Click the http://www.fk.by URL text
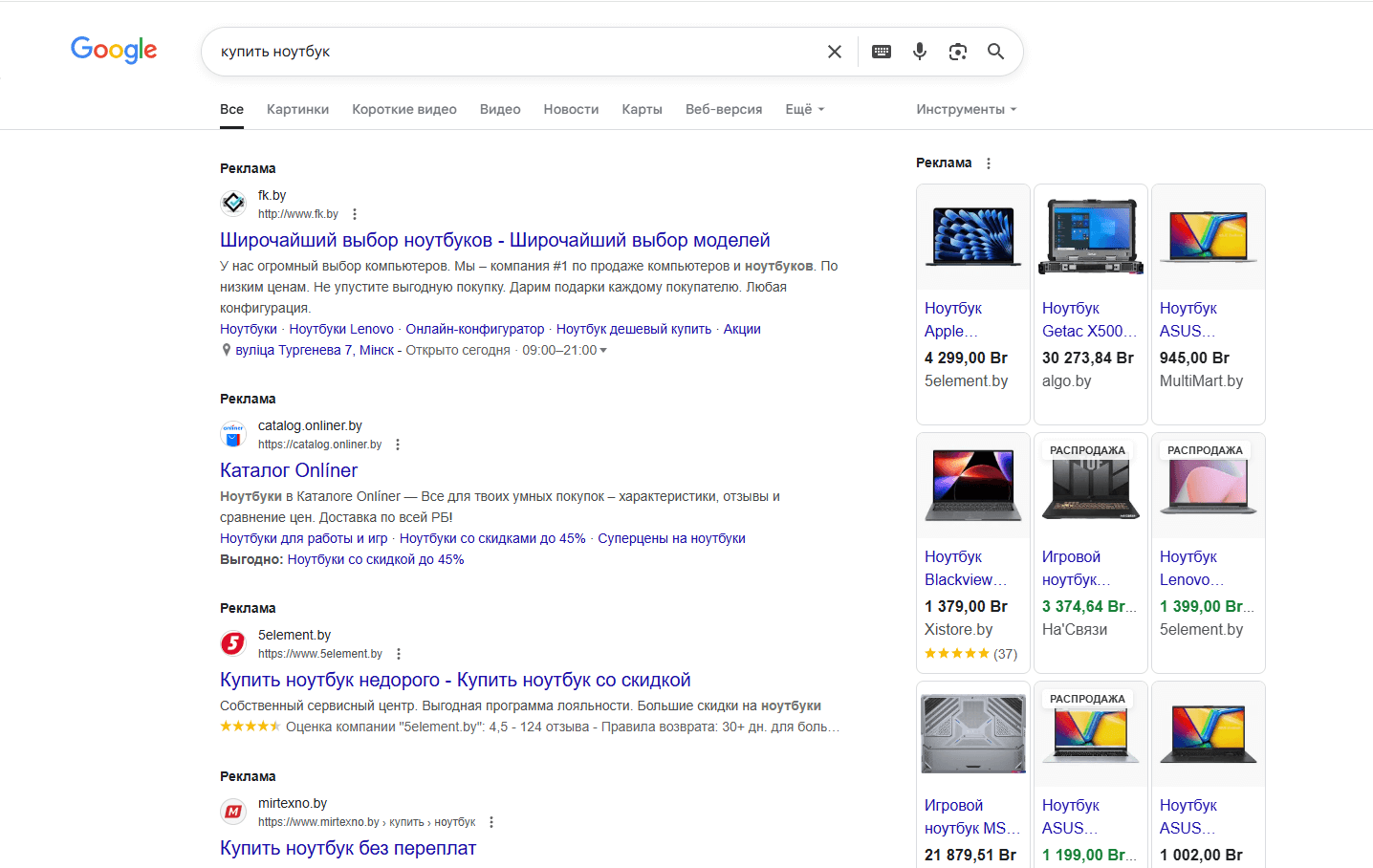The height and width of the screenshot is (868, 1373). tap(298, 214)
